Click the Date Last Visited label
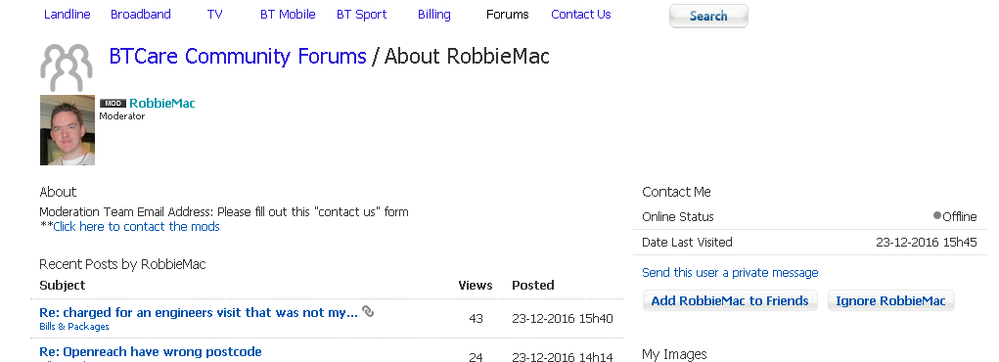This screenshot has width=999, height=362. (x=687, y=242)
